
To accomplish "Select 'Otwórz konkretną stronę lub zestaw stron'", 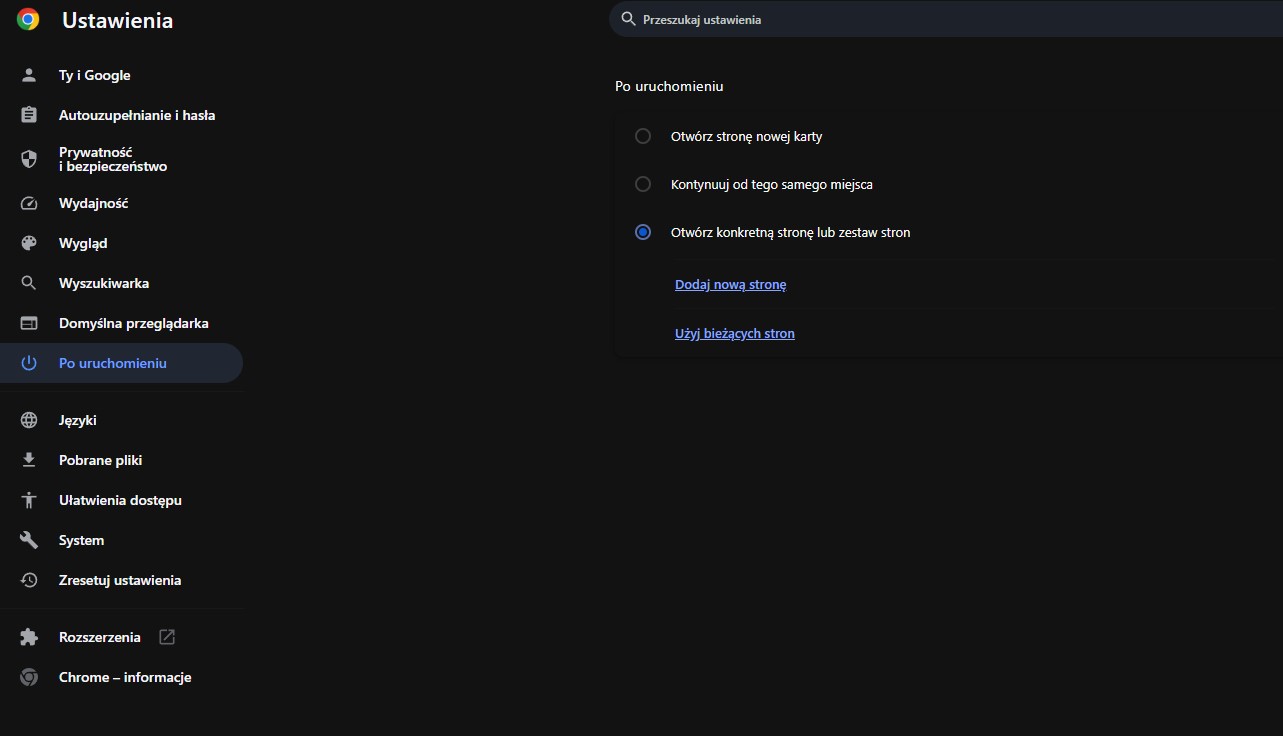I will pos(643,232).
